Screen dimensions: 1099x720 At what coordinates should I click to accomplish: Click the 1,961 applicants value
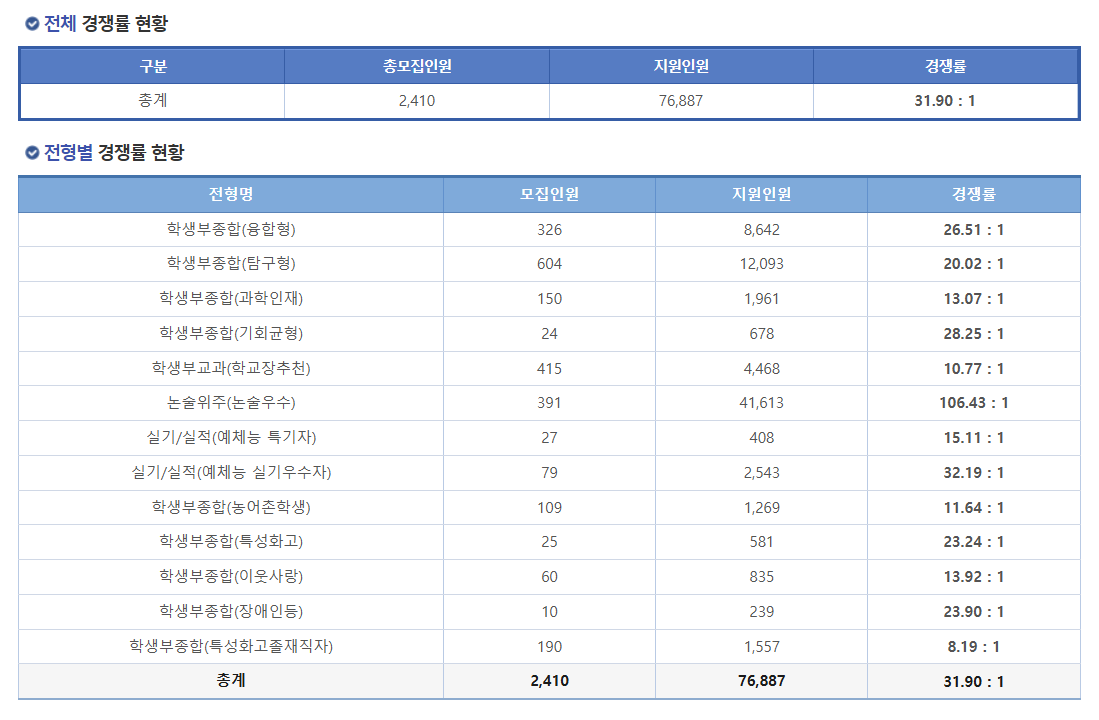click(762, 299)
